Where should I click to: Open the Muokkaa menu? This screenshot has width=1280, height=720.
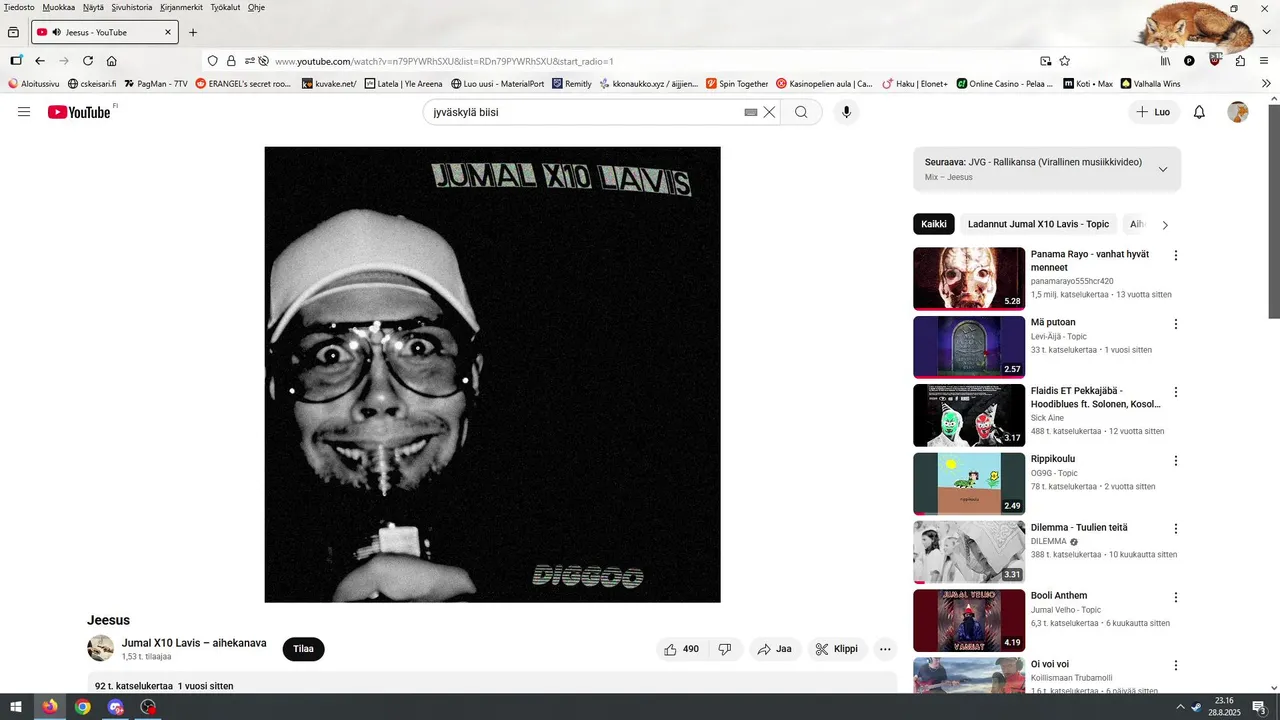[x=58, y=7]
